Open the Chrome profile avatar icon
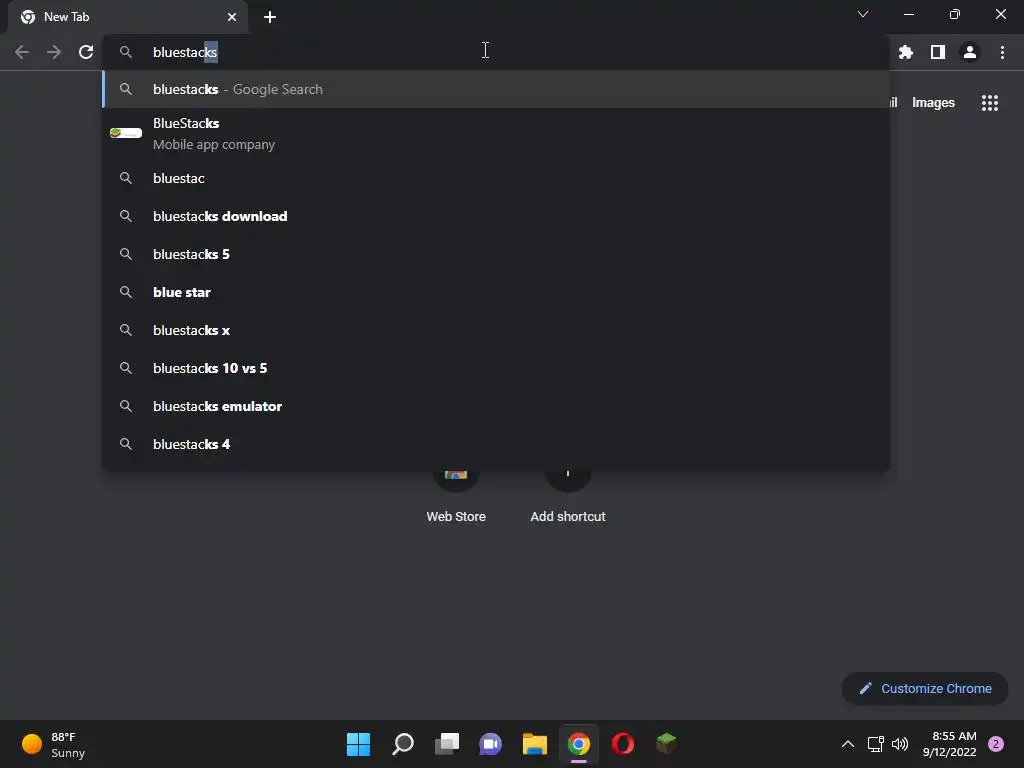 click(x=970, y=52)
